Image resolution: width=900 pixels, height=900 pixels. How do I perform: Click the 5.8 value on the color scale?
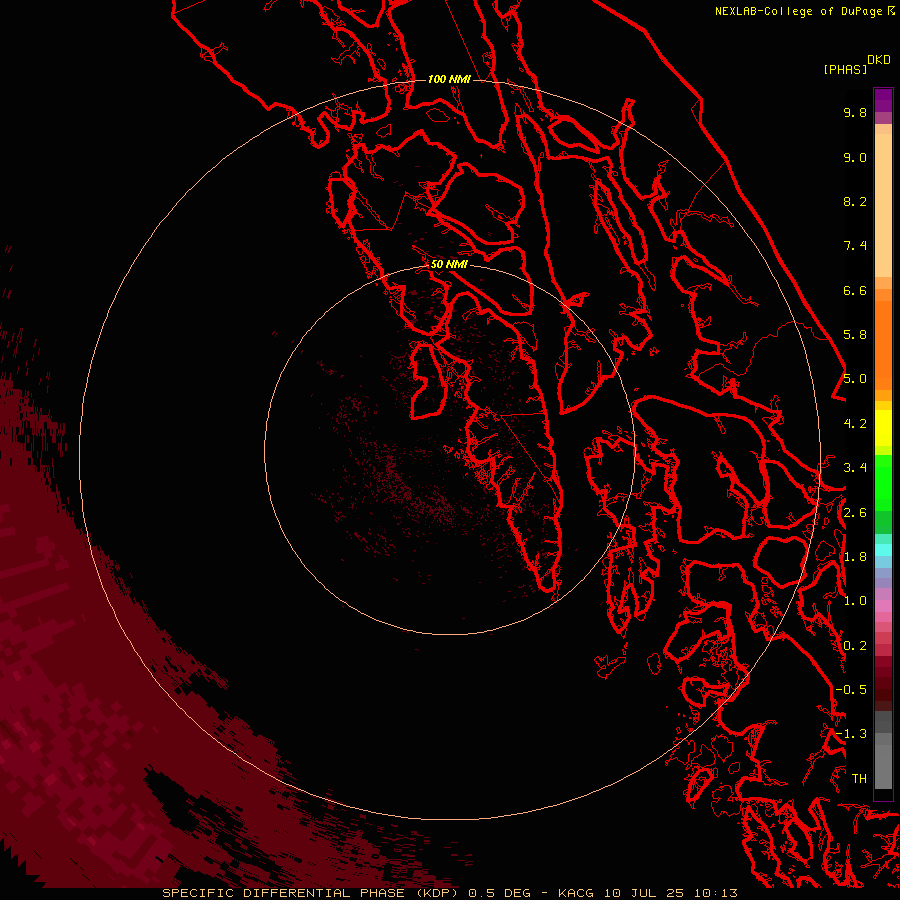(x=855, y=335)
